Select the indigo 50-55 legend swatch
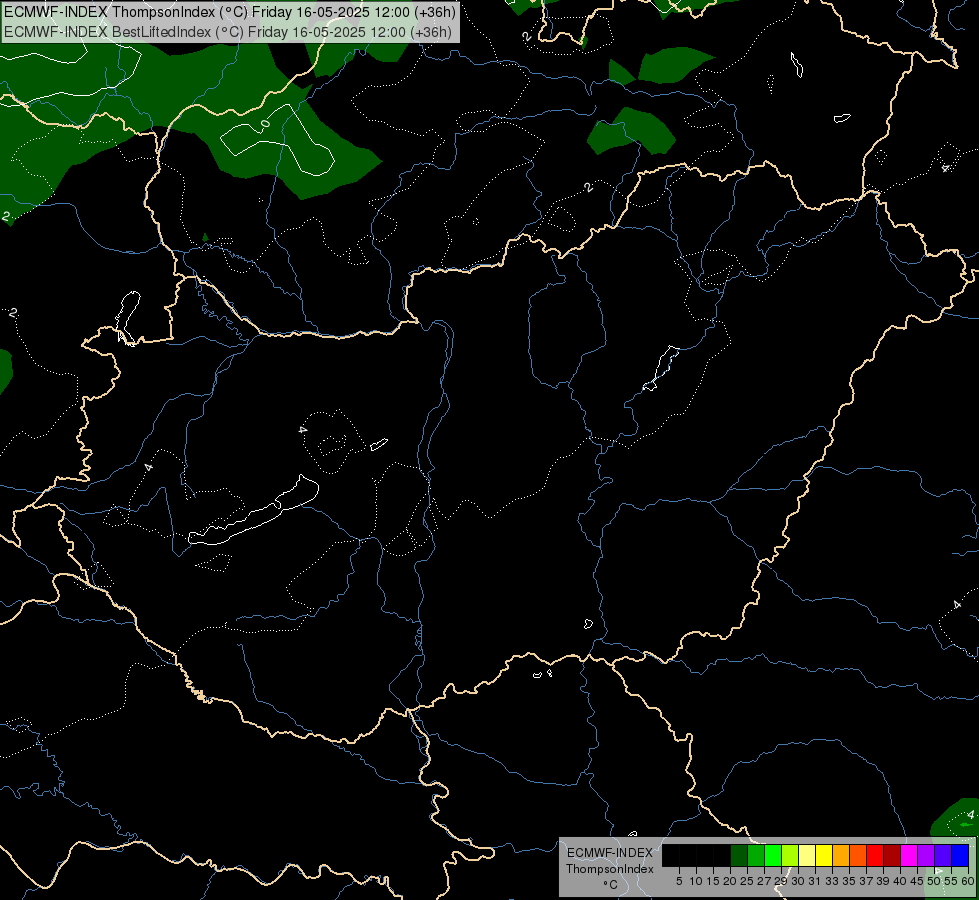 (943, 855)
